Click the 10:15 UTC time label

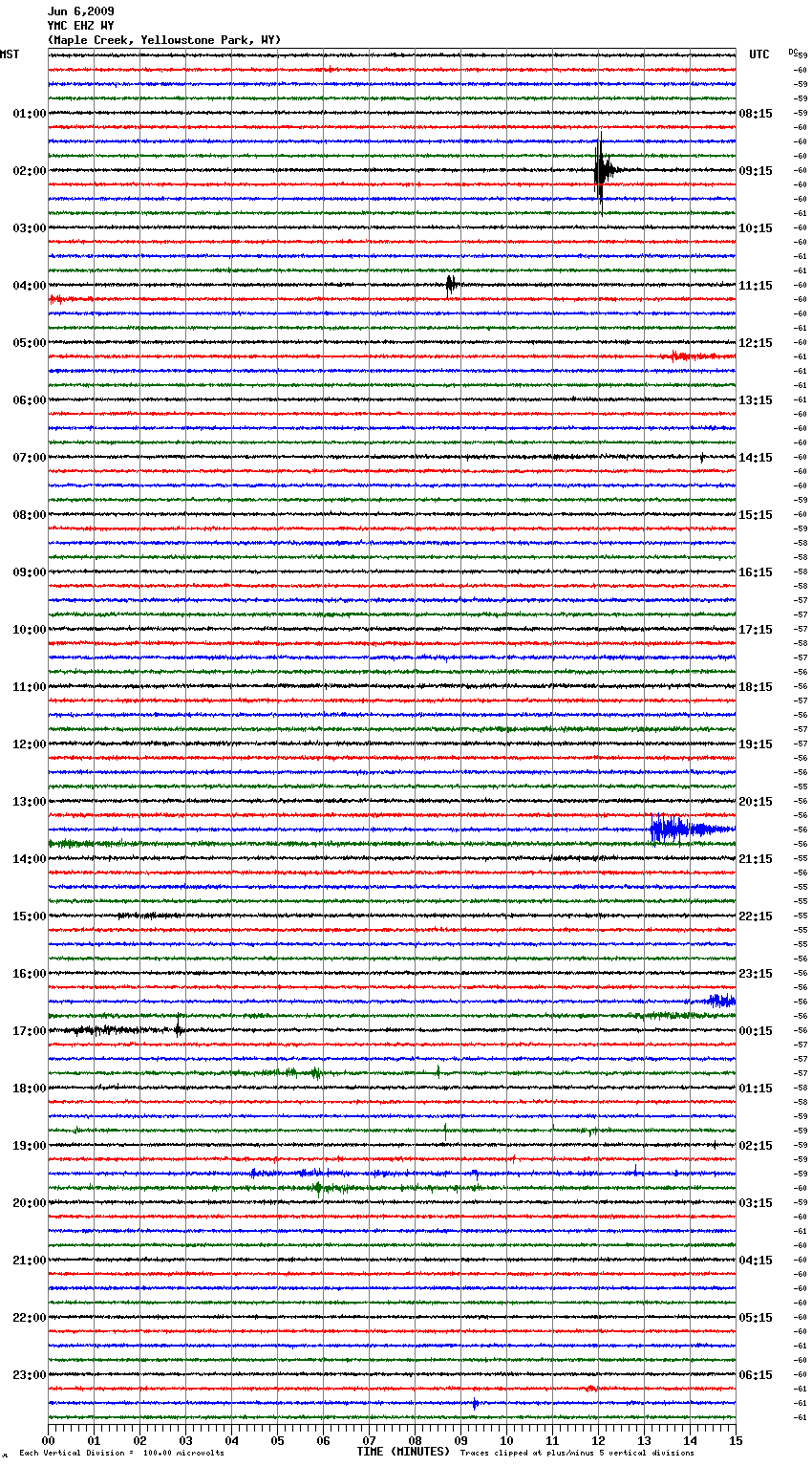click(x=756, y=228)
